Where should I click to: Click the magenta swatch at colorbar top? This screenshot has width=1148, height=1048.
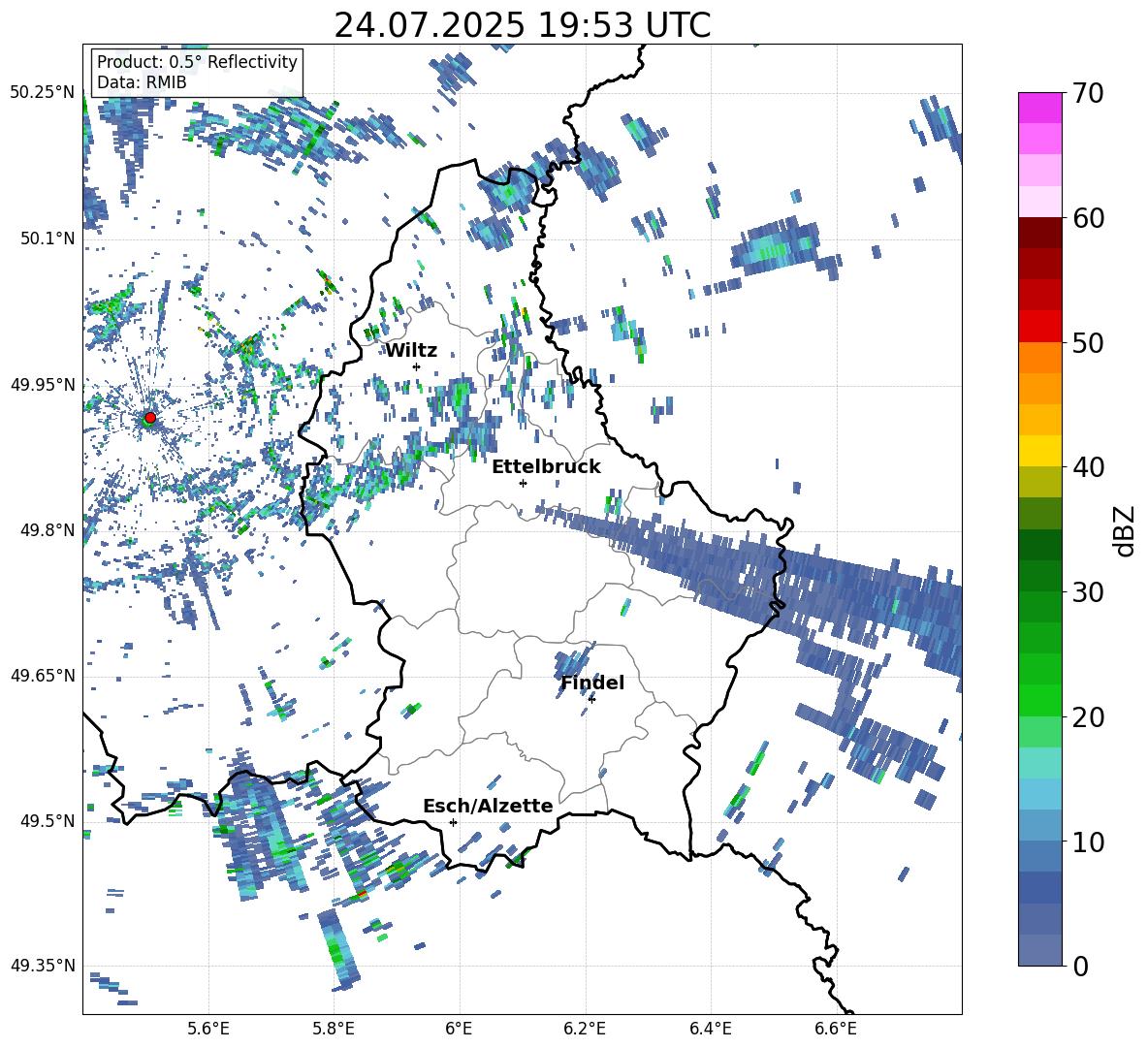coord(1039,109)
